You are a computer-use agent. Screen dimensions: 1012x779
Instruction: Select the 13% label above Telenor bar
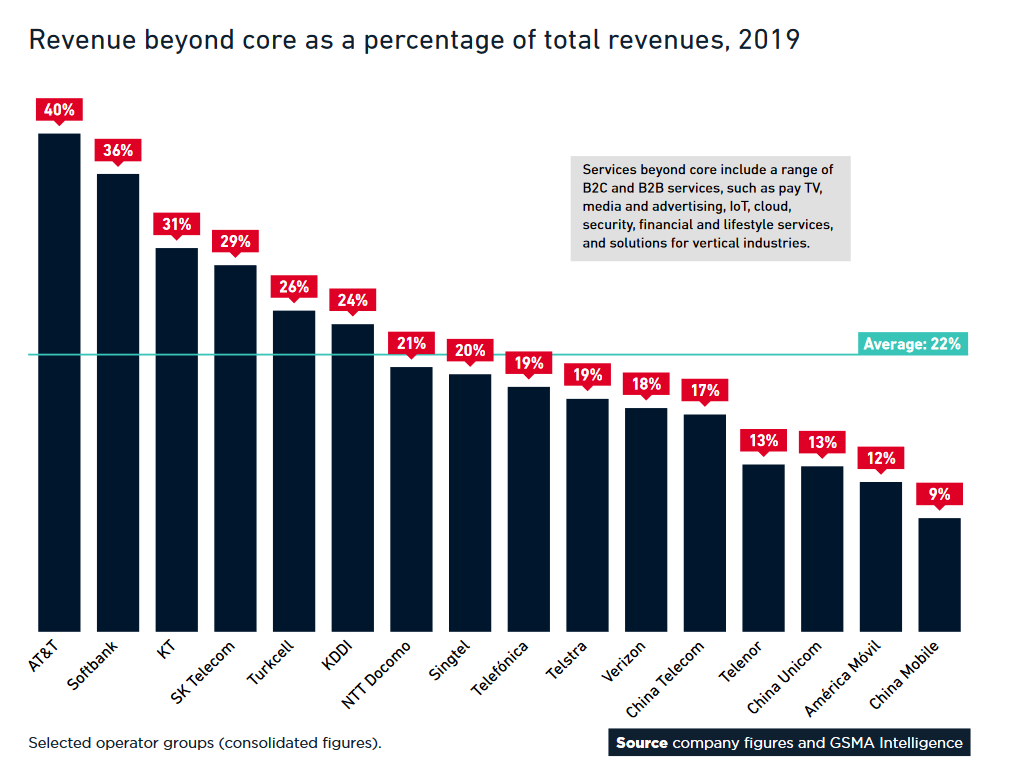(764, 441)
